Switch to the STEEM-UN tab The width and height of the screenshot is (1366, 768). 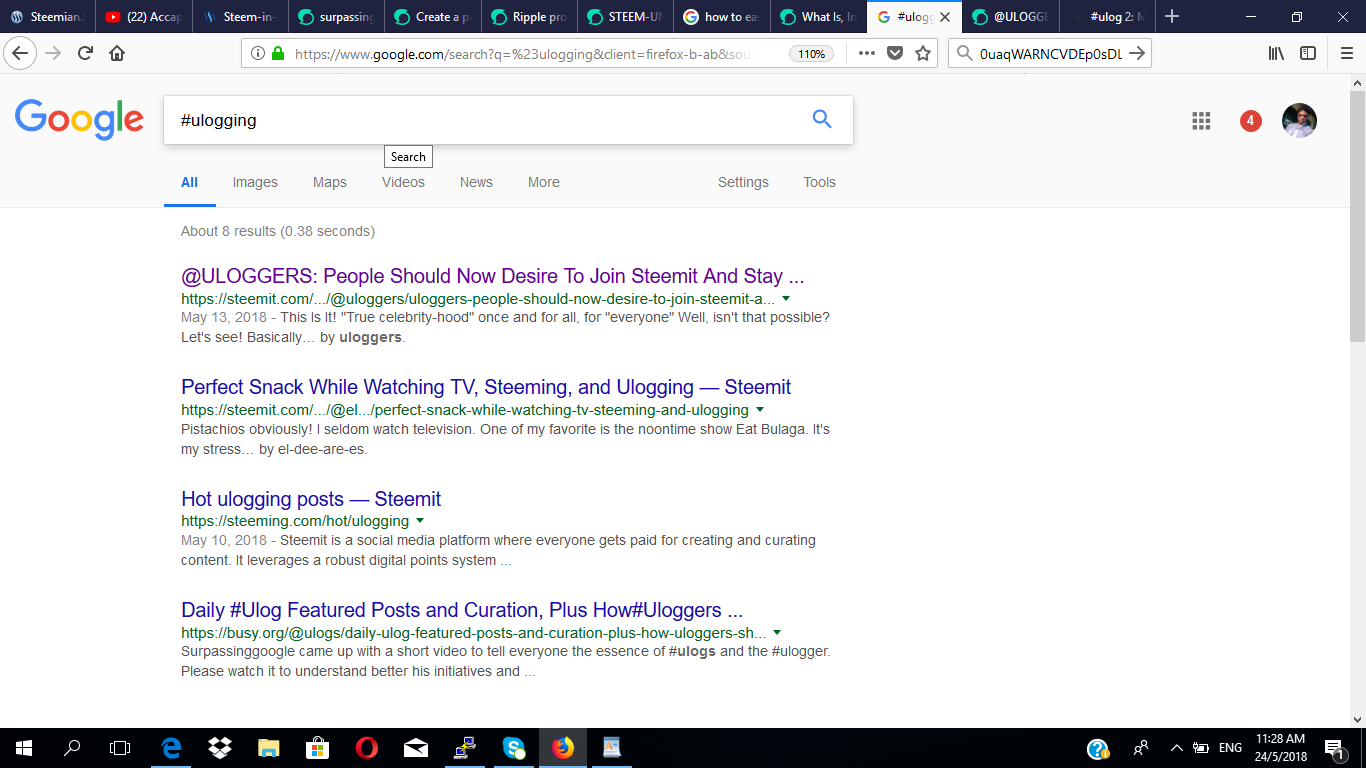click(x=624, y=17)
